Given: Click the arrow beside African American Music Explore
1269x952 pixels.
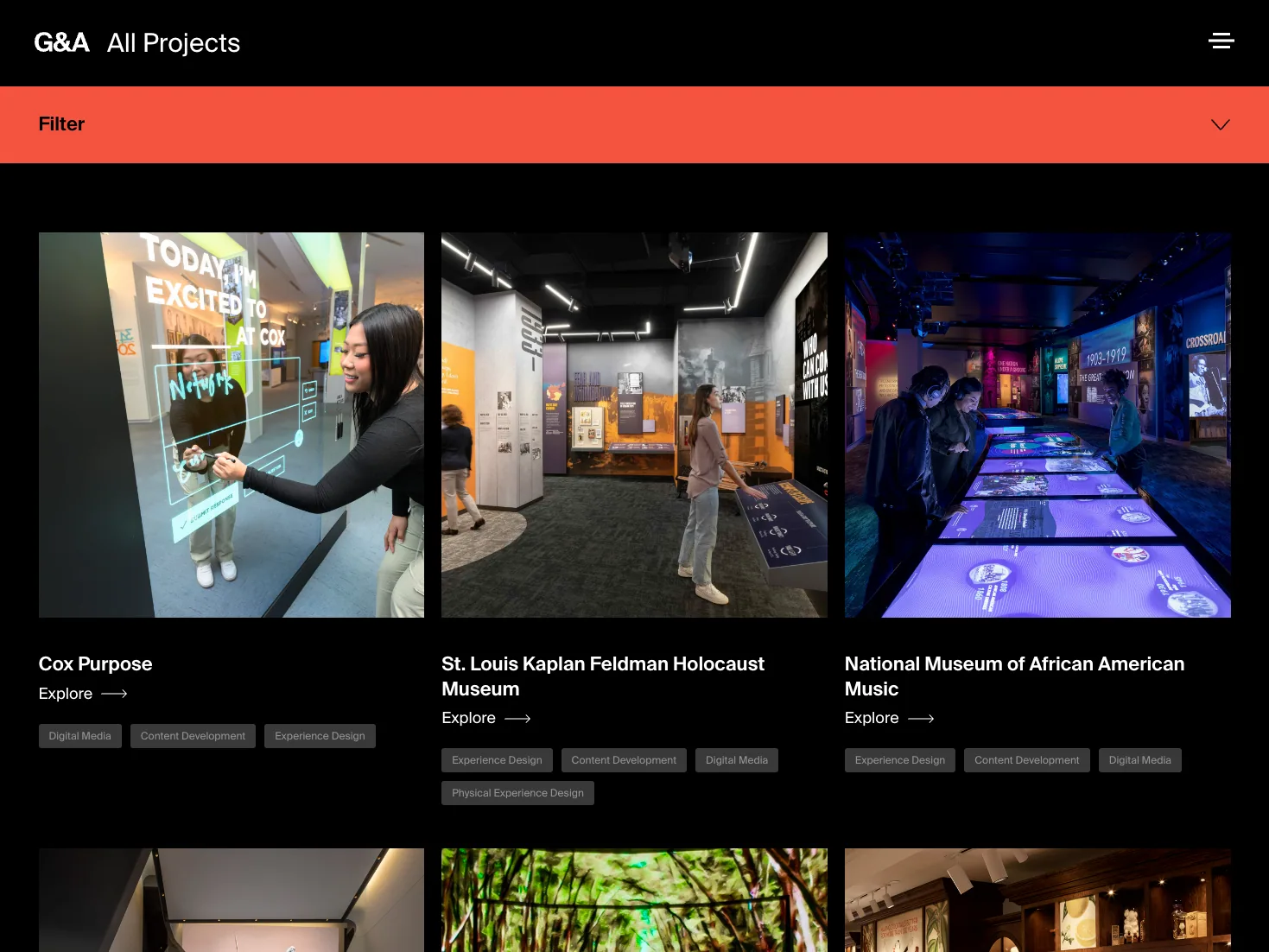Looking at the screenshot, I should 921,718.
